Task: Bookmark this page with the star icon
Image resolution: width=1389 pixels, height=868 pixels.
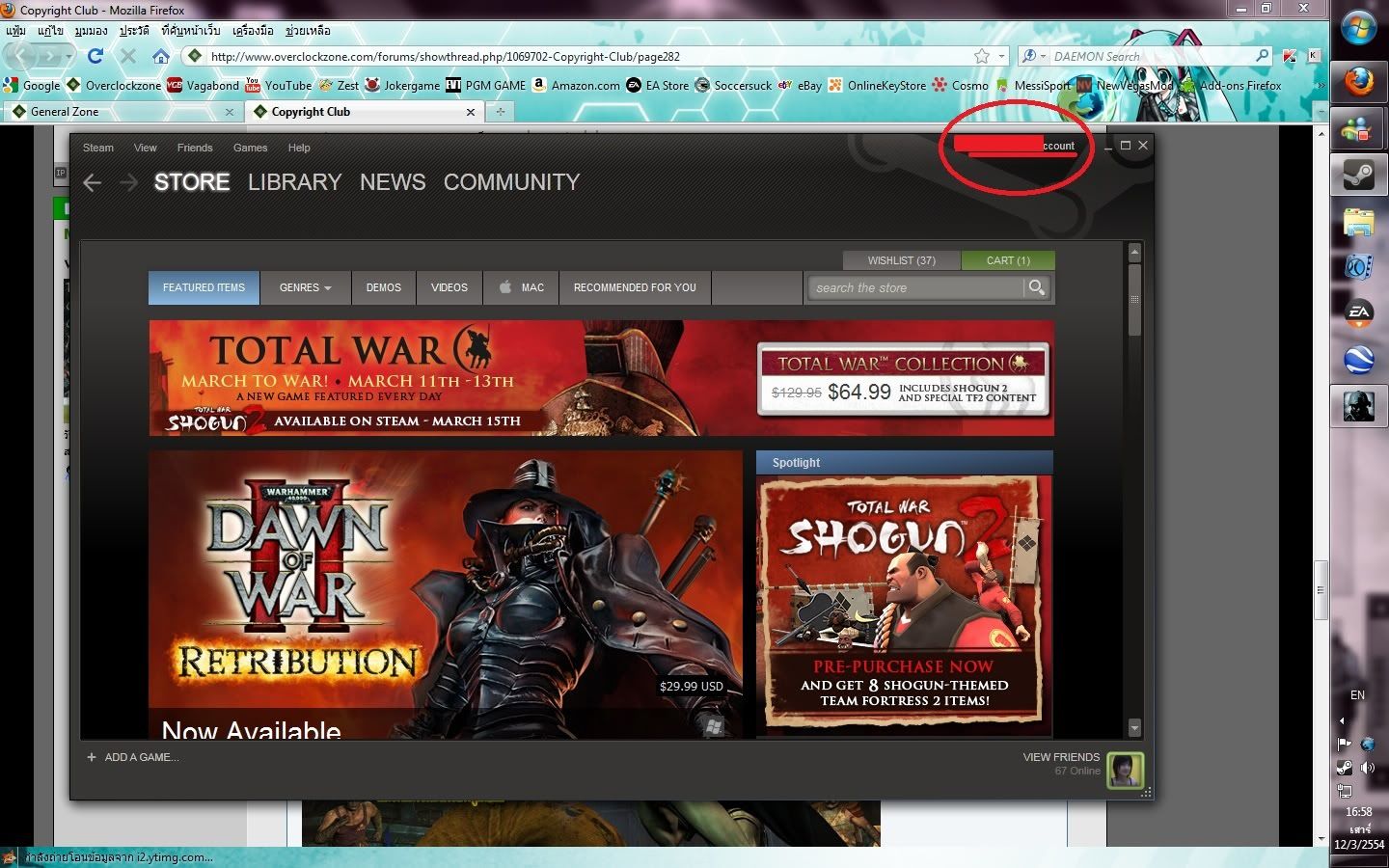Action: pos(982,56)
